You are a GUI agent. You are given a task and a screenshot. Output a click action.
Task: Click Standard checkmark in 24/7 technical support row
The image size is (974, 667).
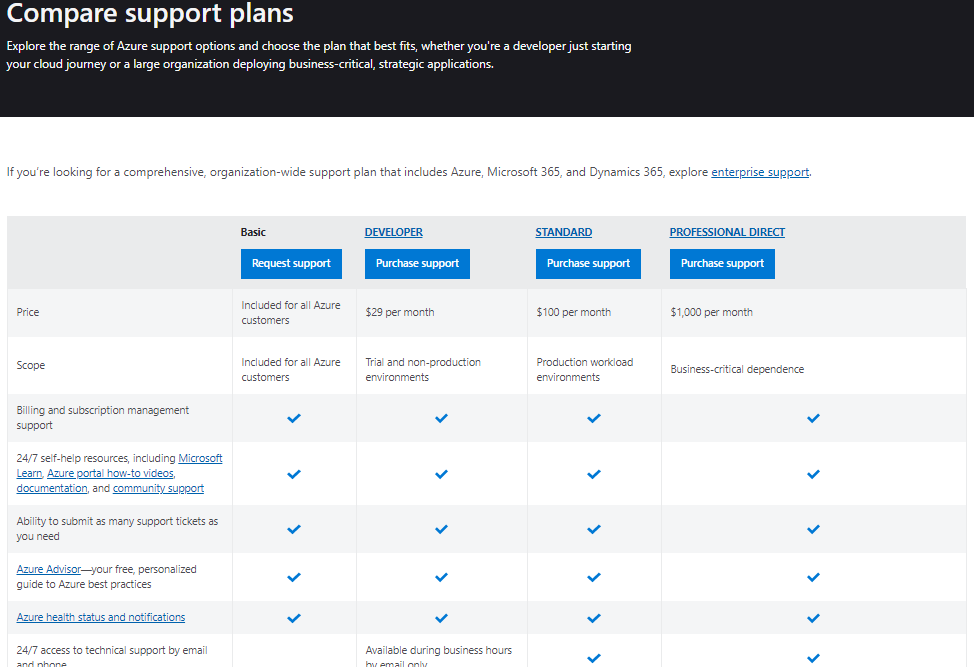point(594,658)
